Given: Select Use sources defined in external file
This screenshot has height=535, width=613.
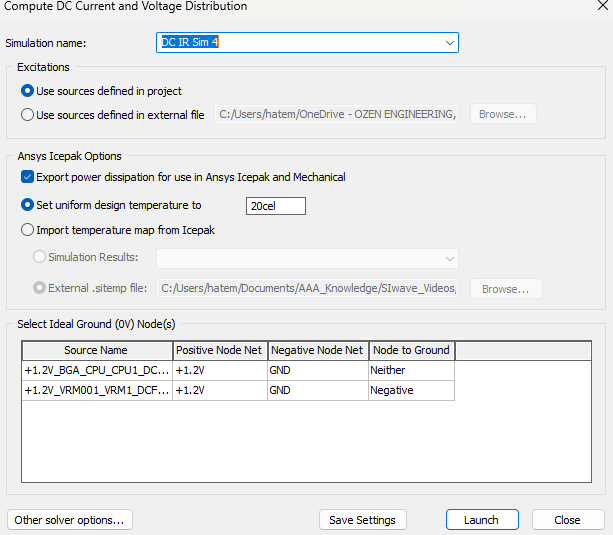Looking at the screenshot, I should (28, 115).
